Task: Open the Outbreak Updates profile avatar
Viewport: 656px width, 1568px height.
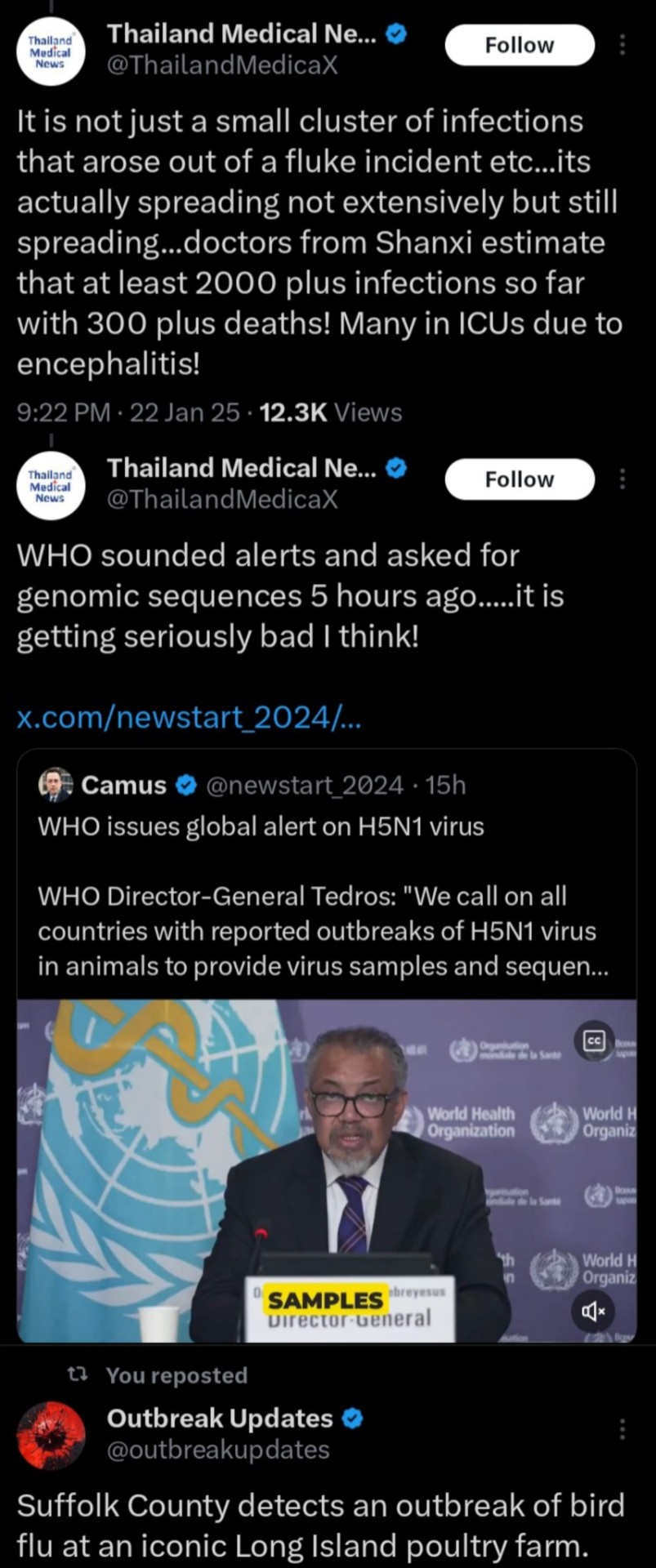Action: 51,1436
